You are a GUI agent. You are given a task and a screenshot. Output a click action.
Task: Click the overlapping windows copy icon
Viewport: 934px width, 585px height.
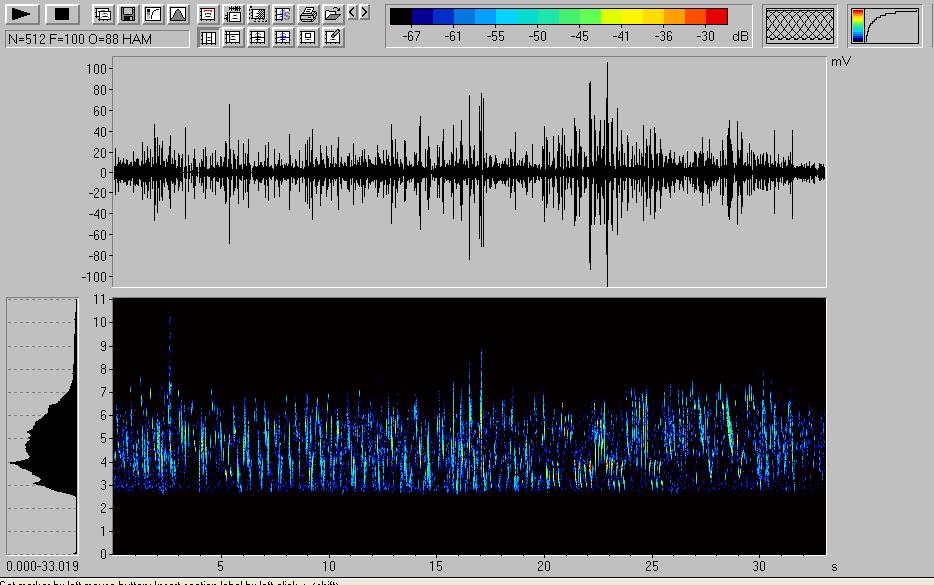click(103, 14)
